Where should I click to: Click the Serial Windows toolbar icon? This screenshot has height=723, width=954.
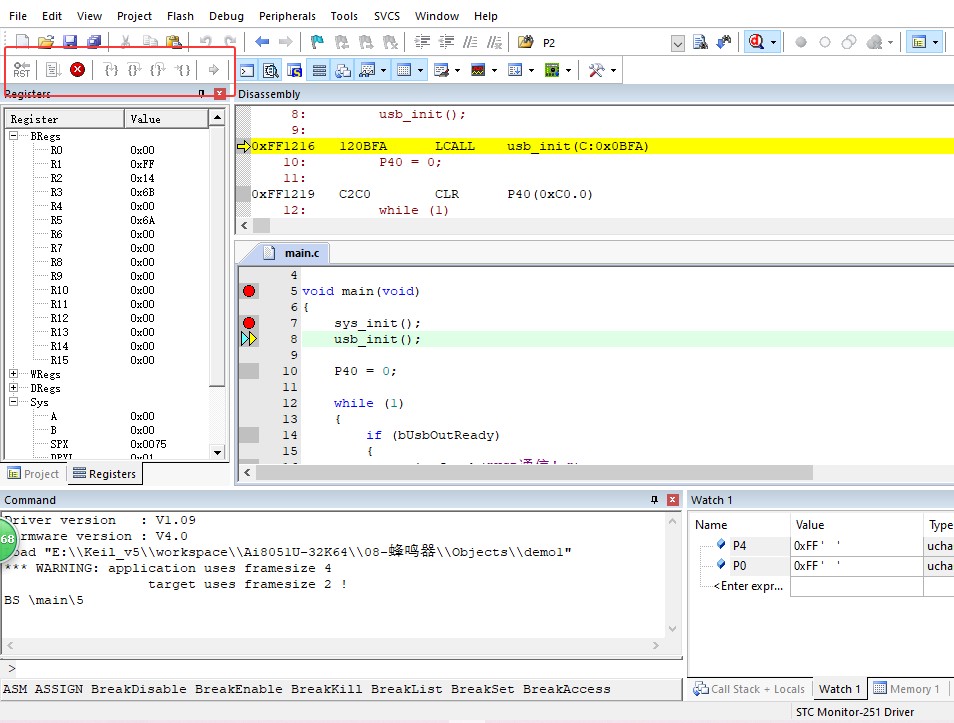441,71
